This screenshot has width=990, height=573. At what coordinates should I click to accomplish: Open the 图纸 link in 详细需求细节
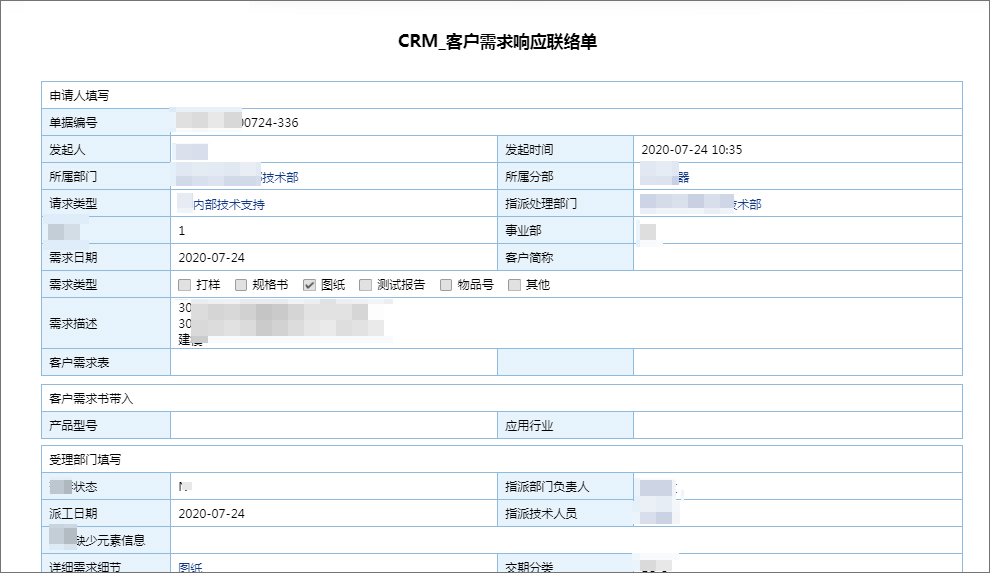coord(190,567)
